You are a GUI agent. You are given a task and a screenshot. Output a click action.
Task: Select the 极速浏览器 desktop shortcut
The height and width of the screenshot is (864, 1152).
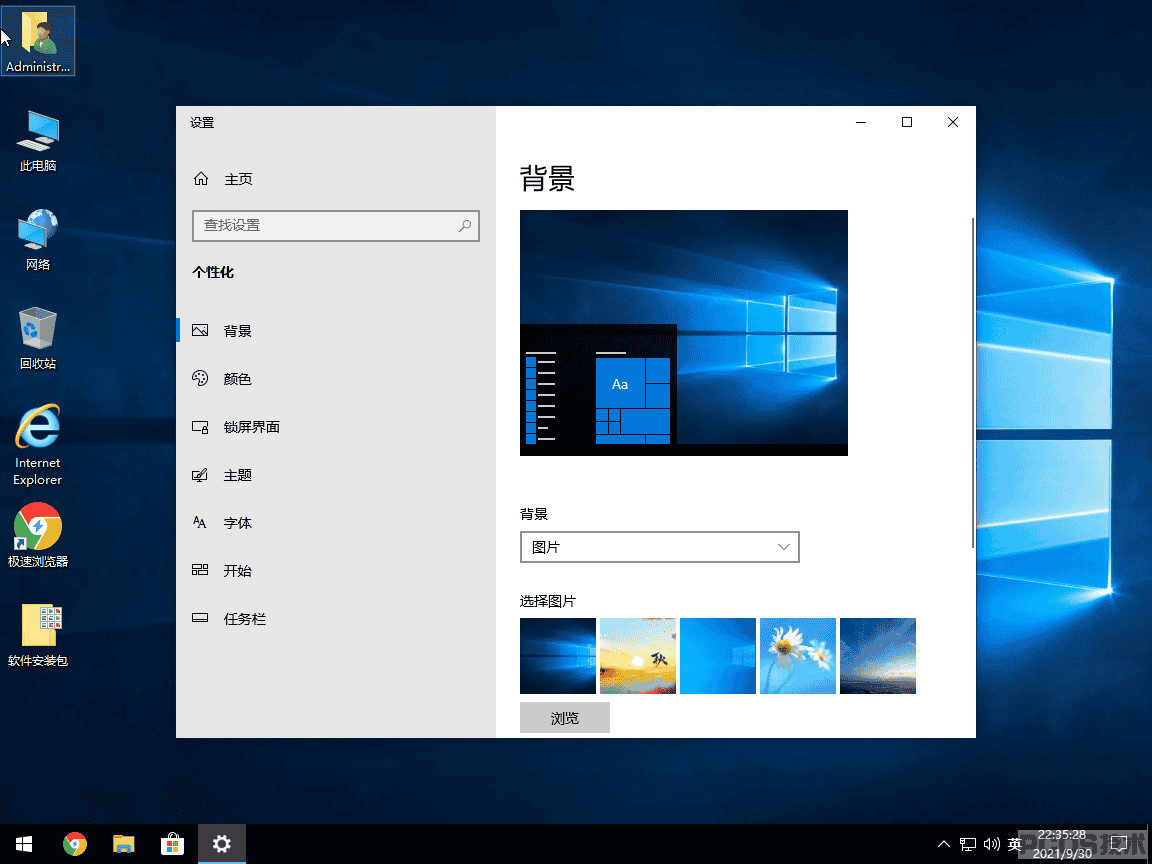pos(38,536)
